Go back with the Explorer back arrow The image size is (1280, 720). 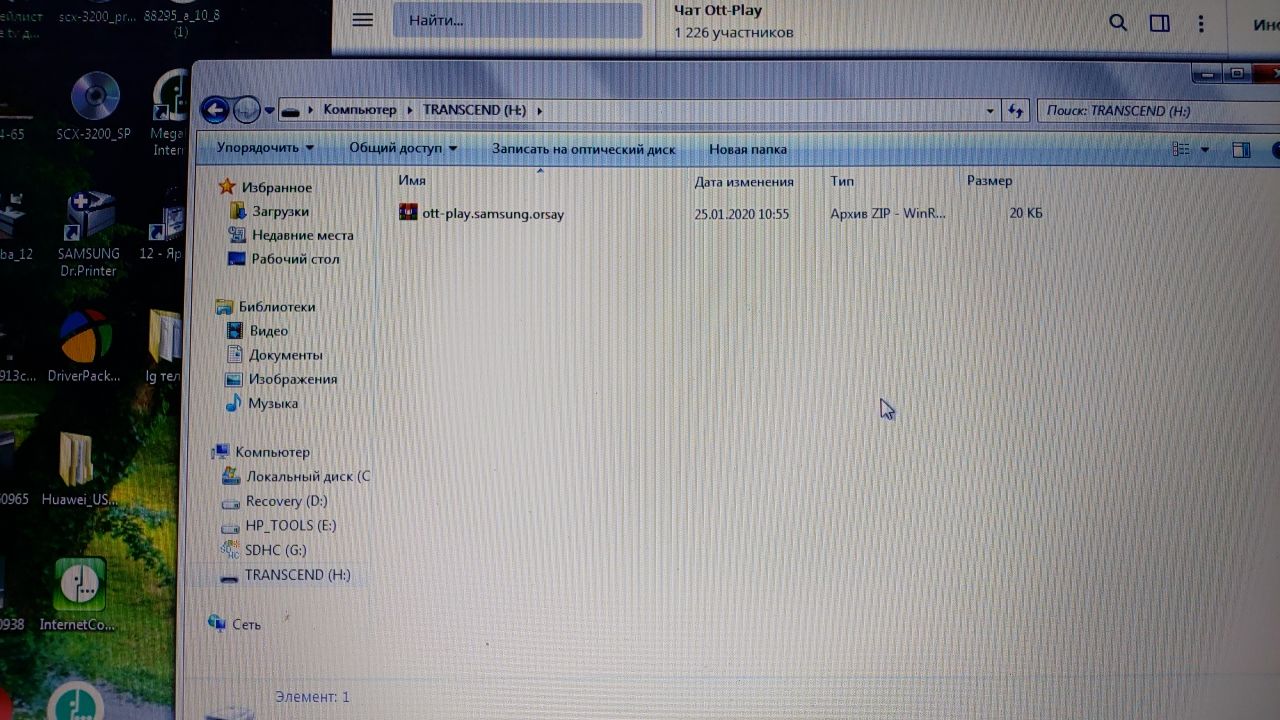pos(214,109)
